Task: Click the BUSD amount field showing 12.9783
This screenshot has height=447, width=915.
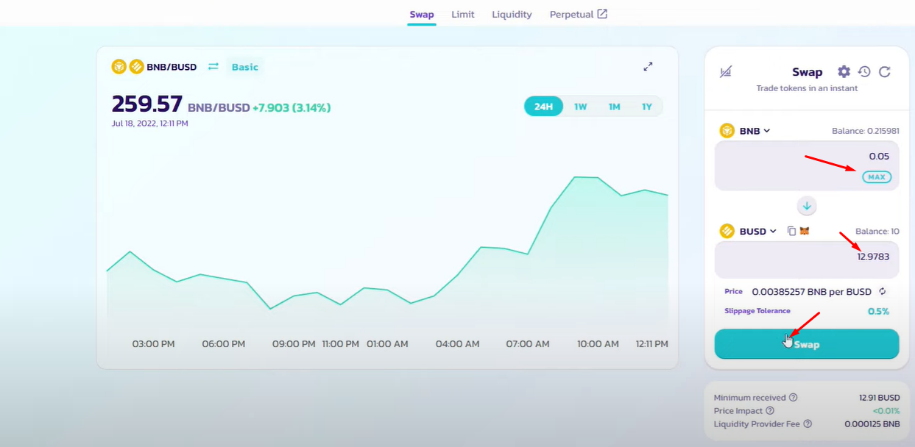Action: point(807,260)
